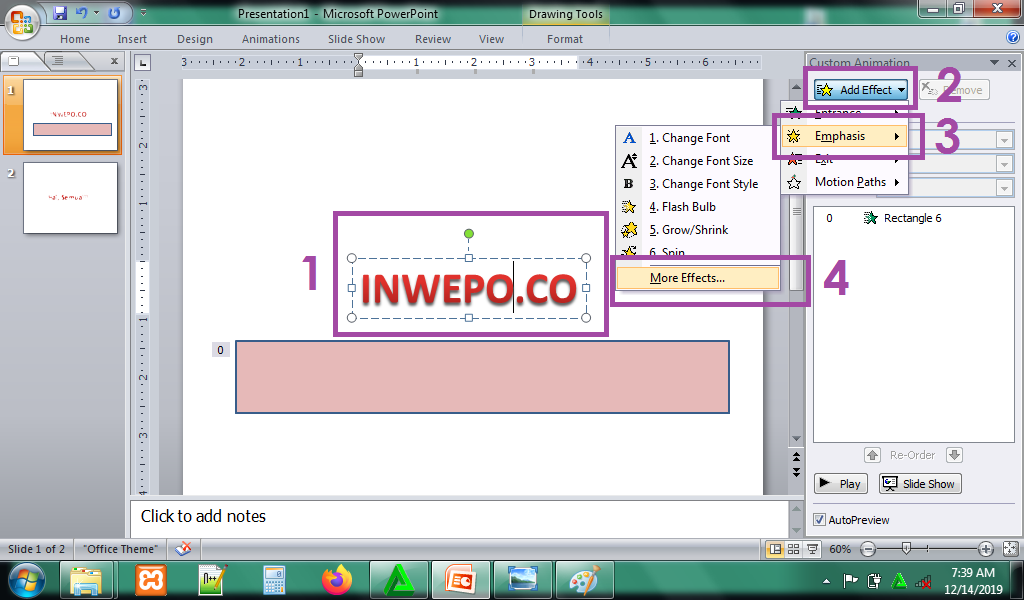This screenshot has height=600, width=1024.
Task: Save the presentation from the quick access toolbar
Action: (60, 12)
